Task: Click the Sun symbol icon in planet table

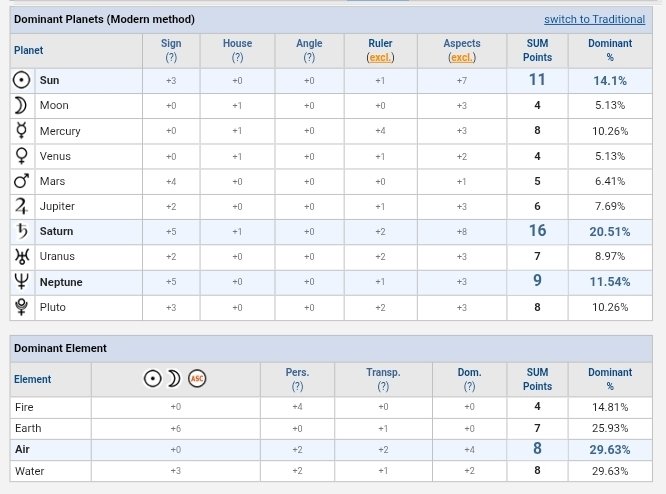Action: coord(22,80)
